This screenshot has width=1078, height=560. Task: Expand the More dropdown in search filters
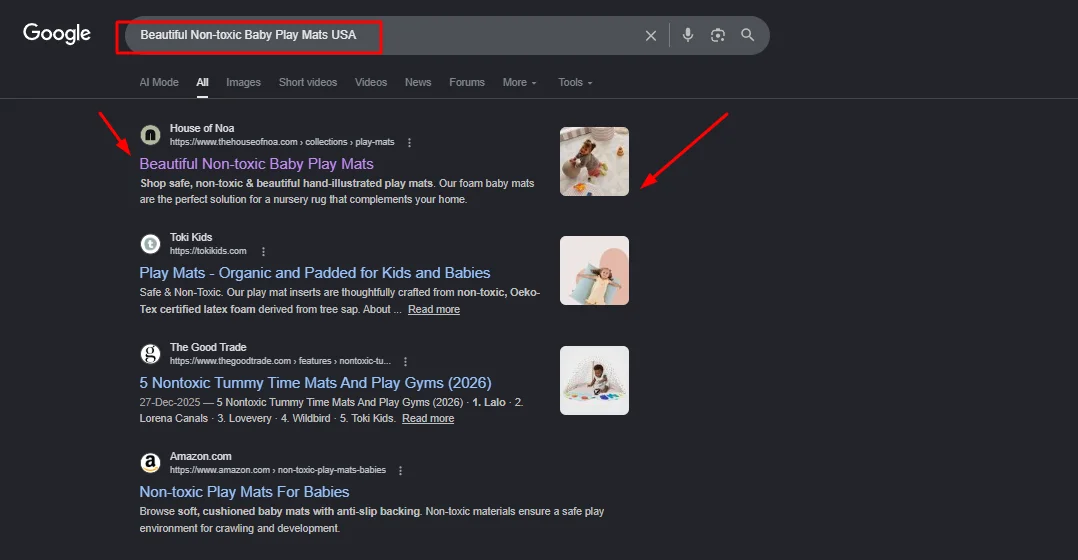pos(519,83)
